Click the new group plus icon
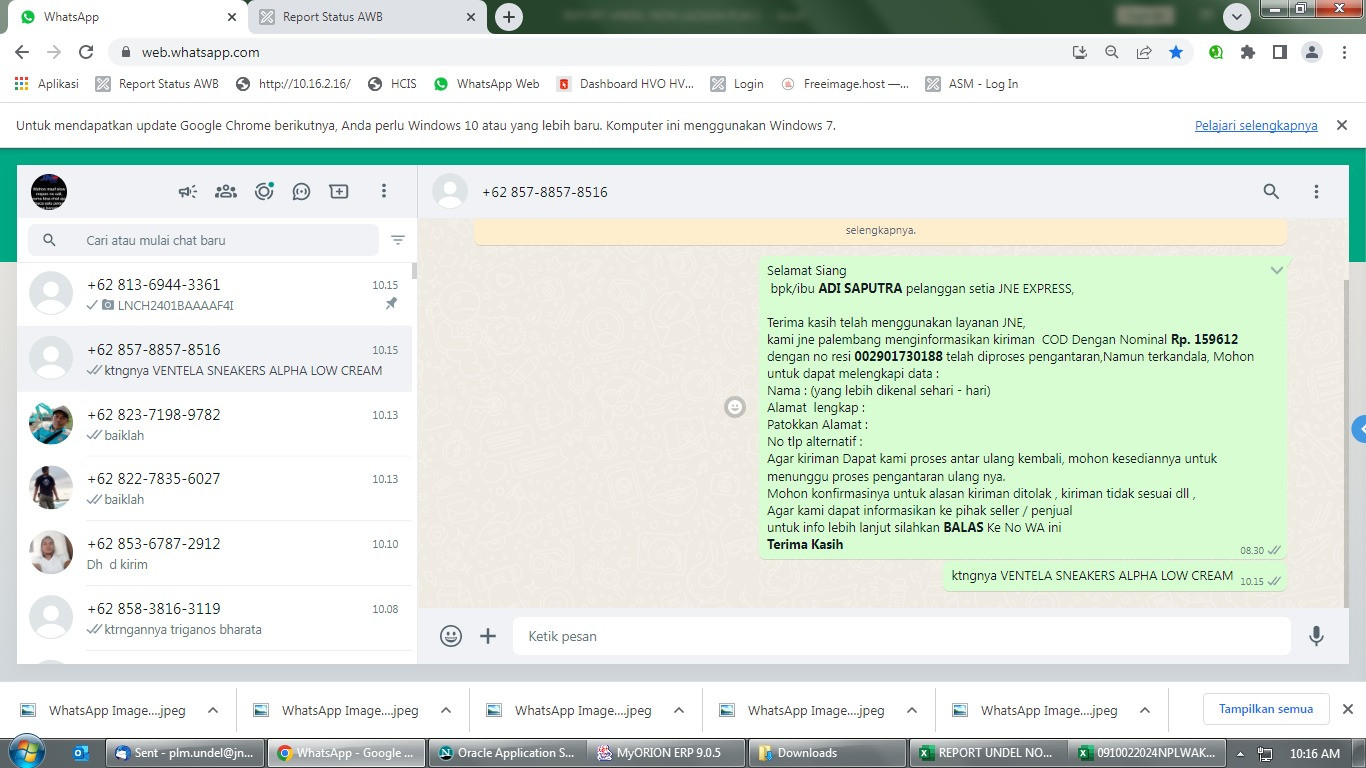The height and width of the screenshot is (768, 1366). click(339, 191)
